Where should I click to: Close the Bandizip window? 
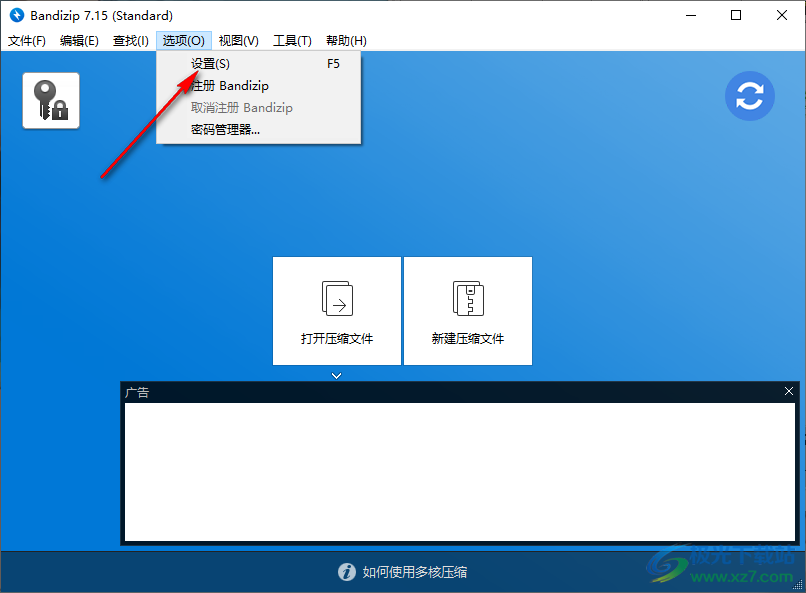click(781, 15)
